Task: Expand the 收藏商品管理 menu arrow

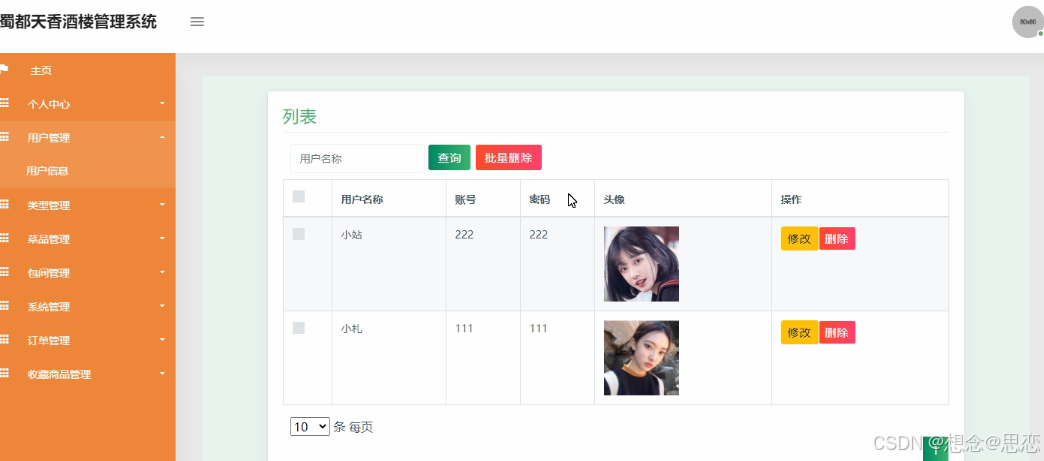Action: [162, 373]
